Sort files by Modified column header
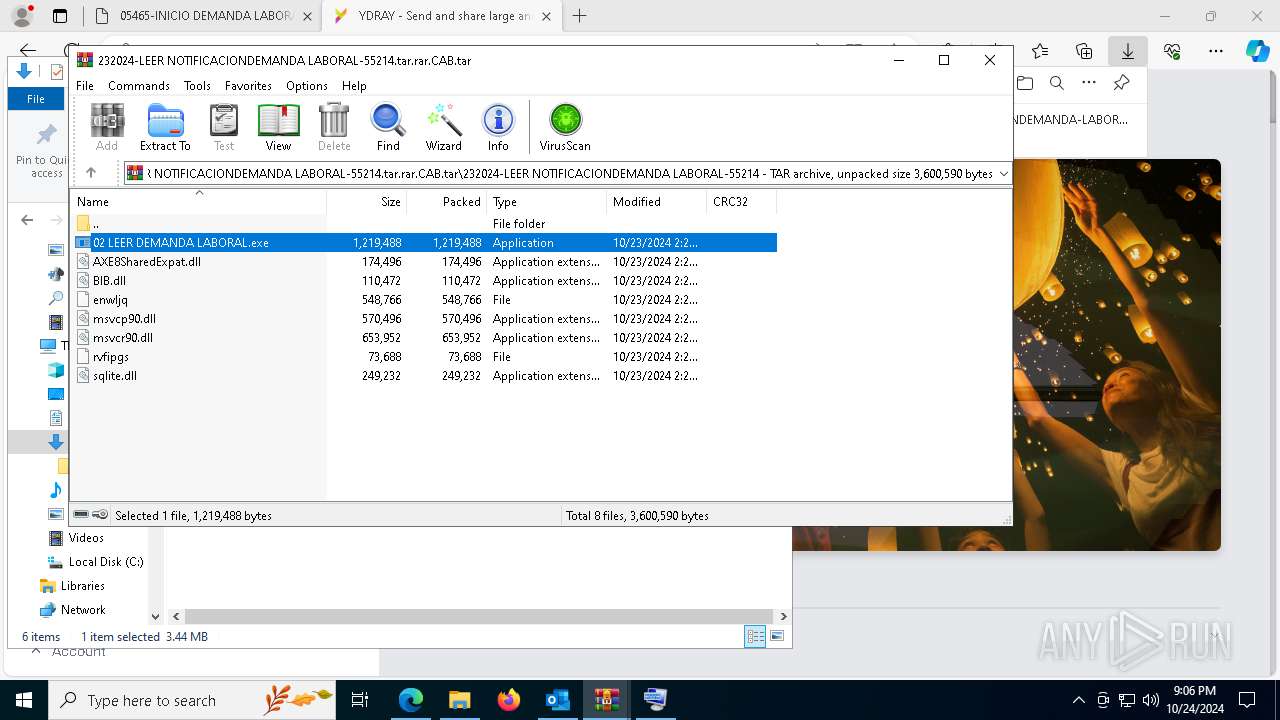 pyautogui.click(x=657, y=202)
